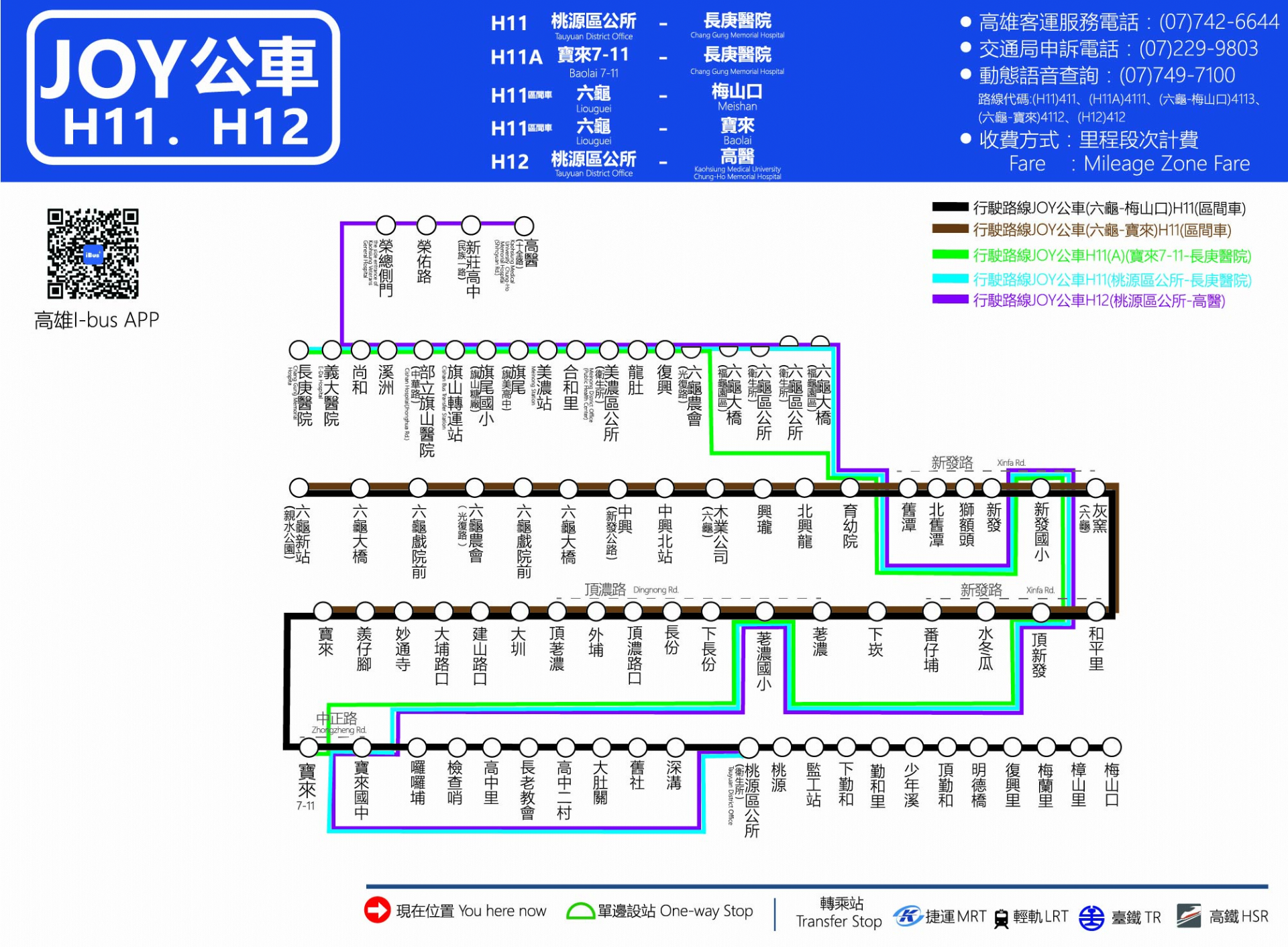The image size is (1288, 947).
Task: Select the 高醫 stop circle at top
Action: 523,226
